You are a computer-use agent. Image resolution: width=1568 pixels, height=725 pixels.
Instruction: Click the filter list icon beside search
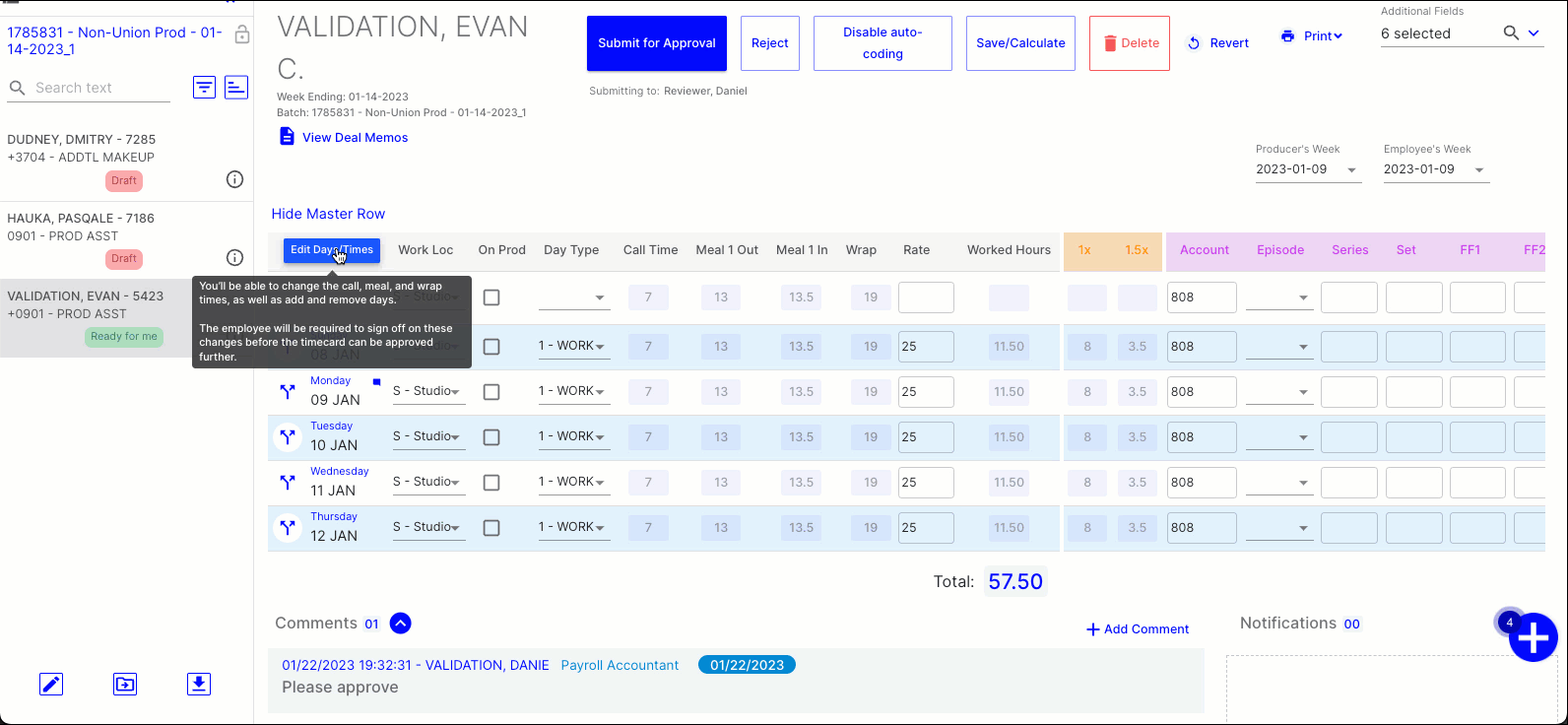(204, 88)
